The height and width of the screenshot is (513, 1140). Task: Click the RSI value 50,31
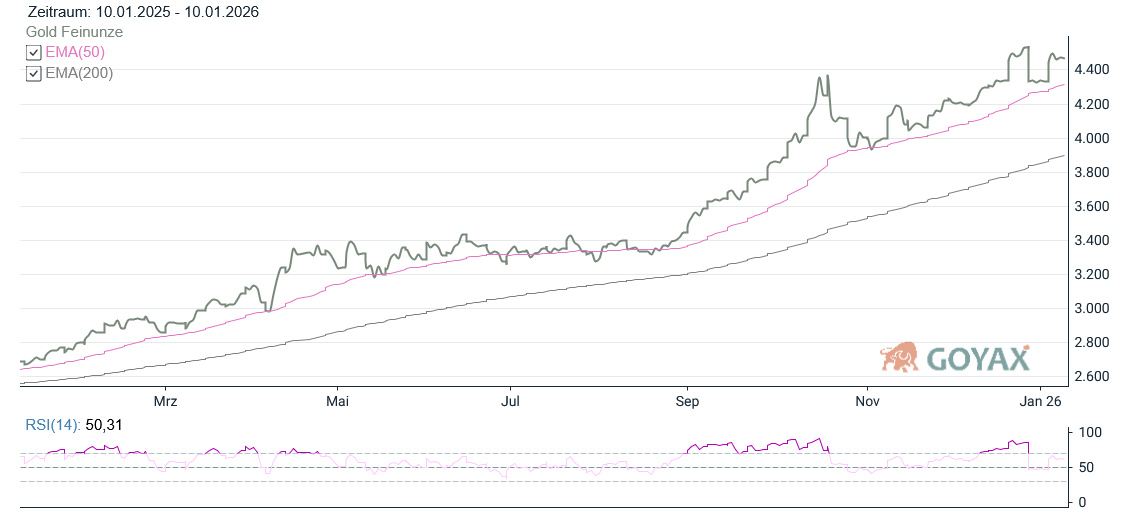(104, 426)
